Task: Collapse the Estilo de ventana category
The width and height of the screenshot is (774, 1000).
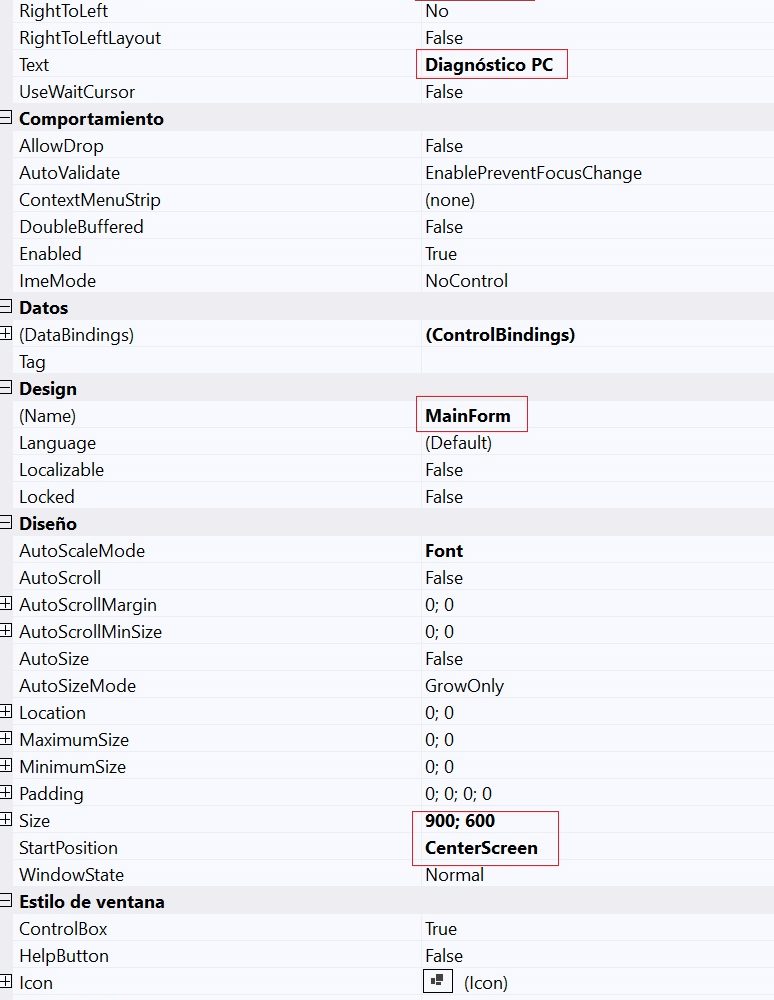Action: [x=6, y=902]
